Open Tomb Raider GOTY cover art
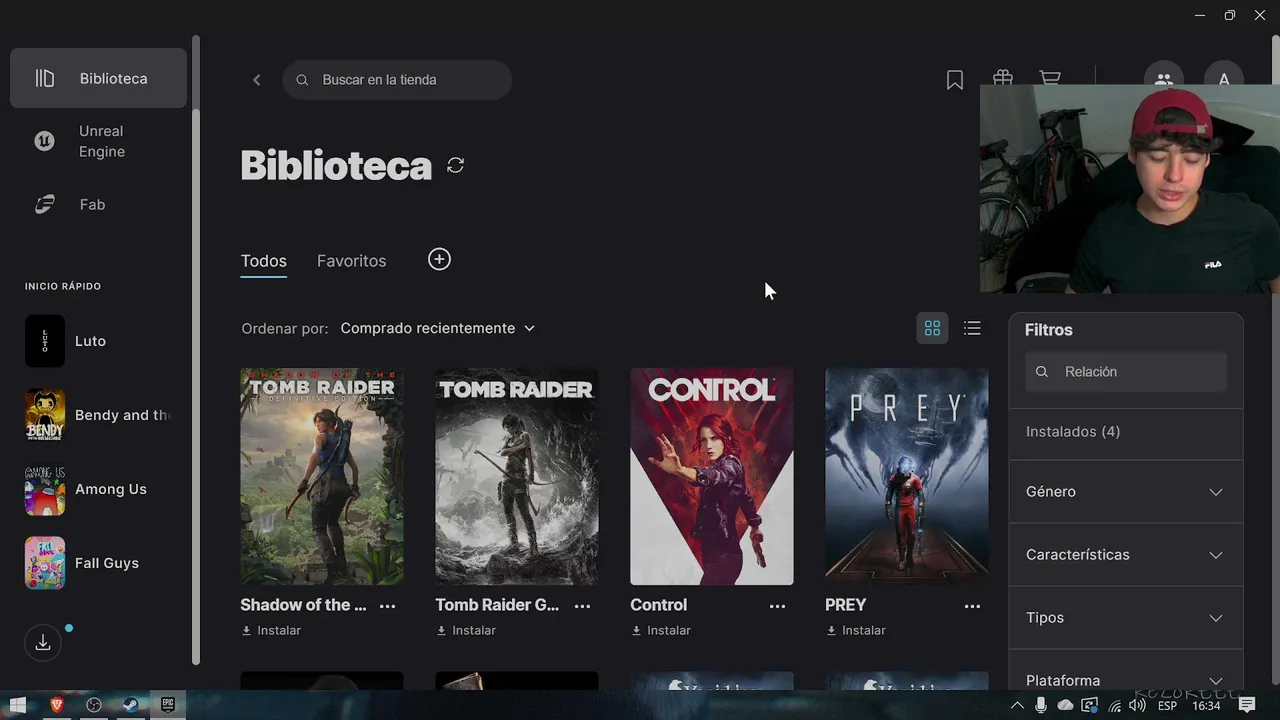 [517, 476]
